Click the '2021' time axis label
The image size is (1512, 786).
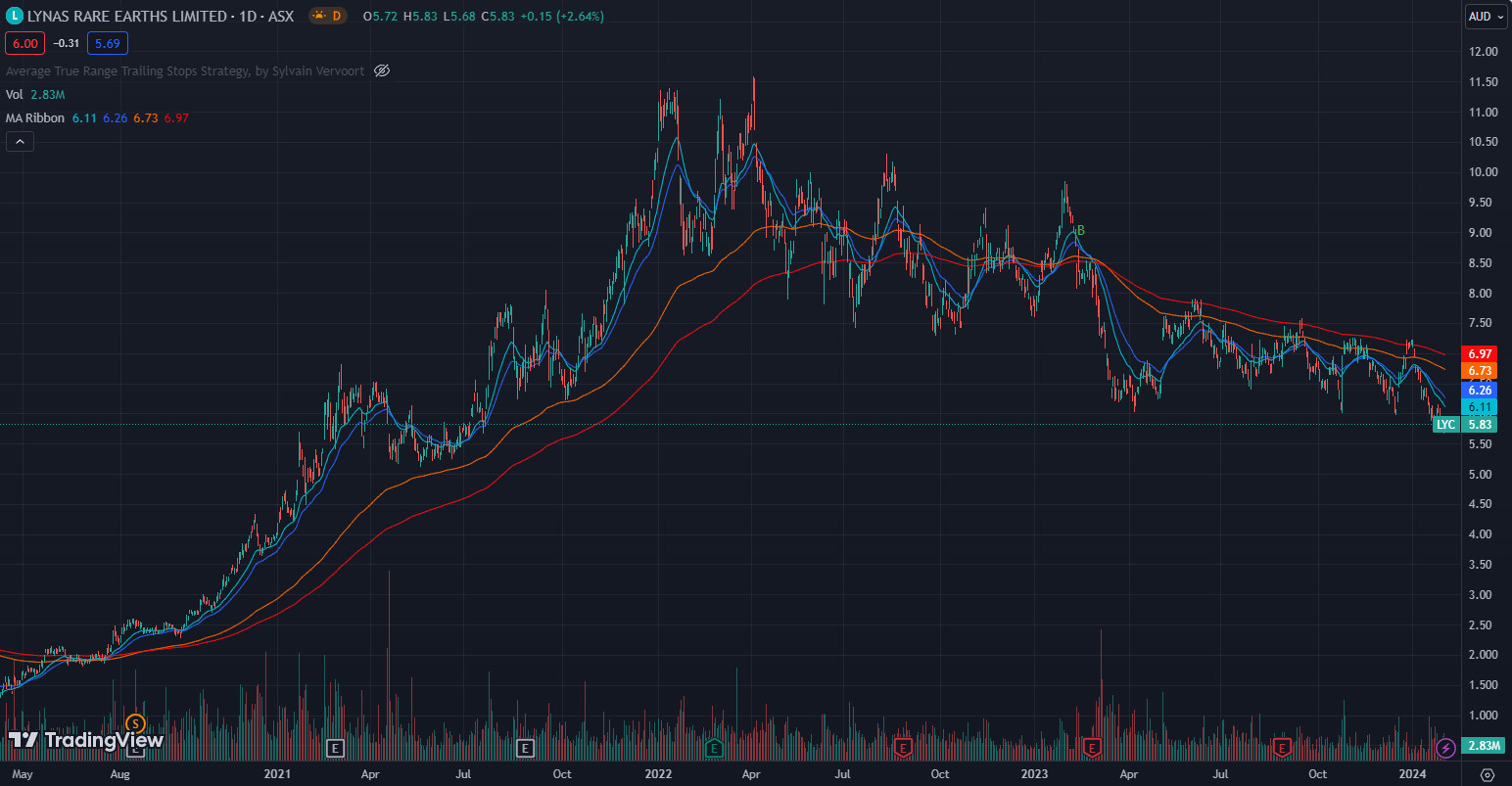278,774
